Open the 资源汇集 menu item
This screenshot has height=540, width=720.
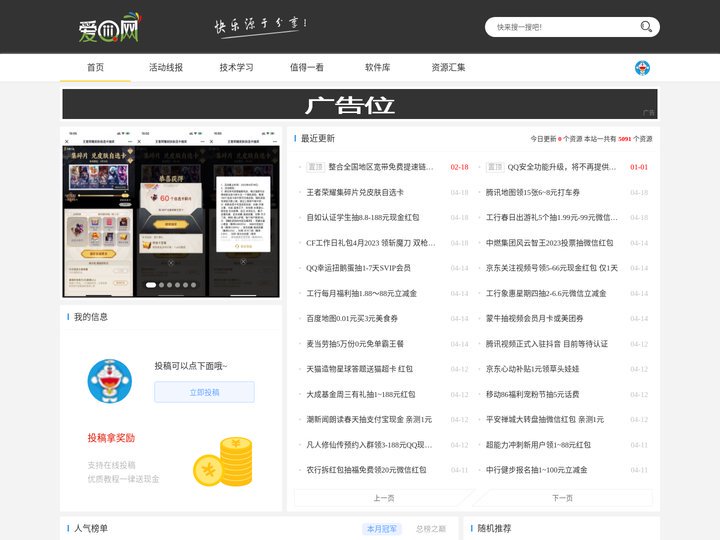[448, 68]
